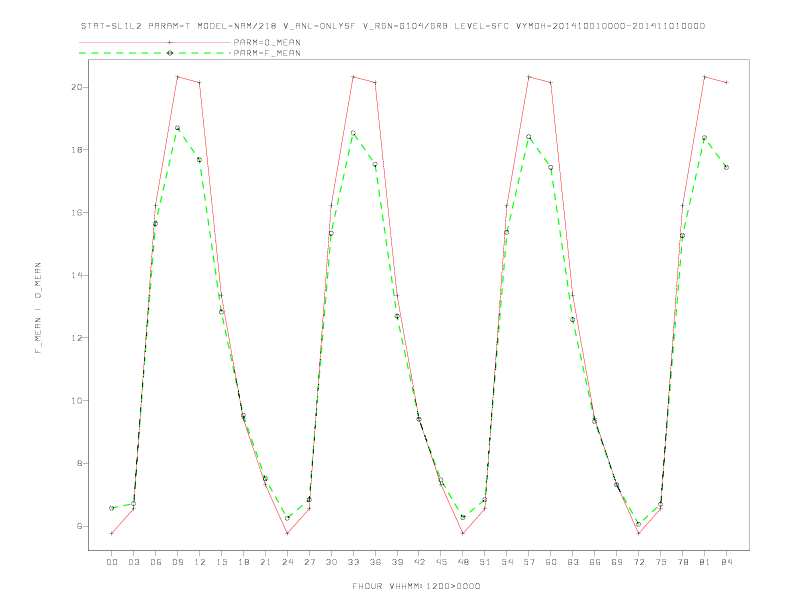The height and width of the screenshot is (612, 792).
Task: Click x-axis tick label 30
Action: (x=331, y=562)
